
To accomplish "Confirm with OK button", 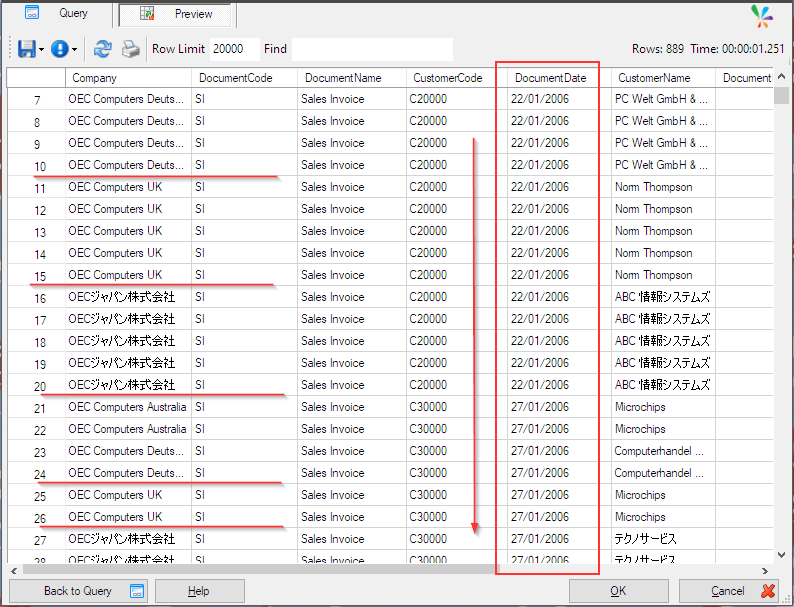I will click(618, 591).
